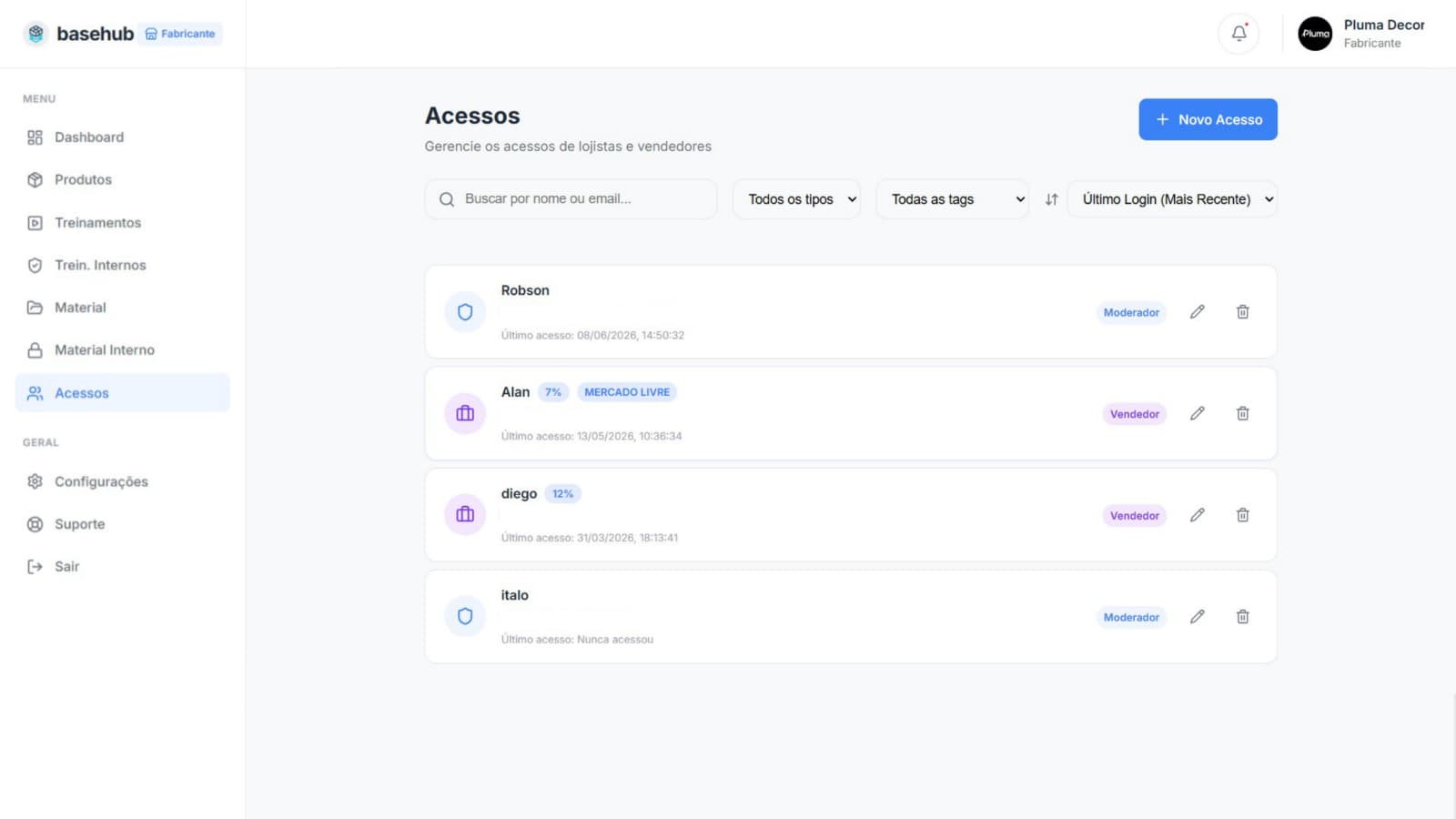
Task: Open the Todas as tags dropdown
Action: click(x=952, y=199)
